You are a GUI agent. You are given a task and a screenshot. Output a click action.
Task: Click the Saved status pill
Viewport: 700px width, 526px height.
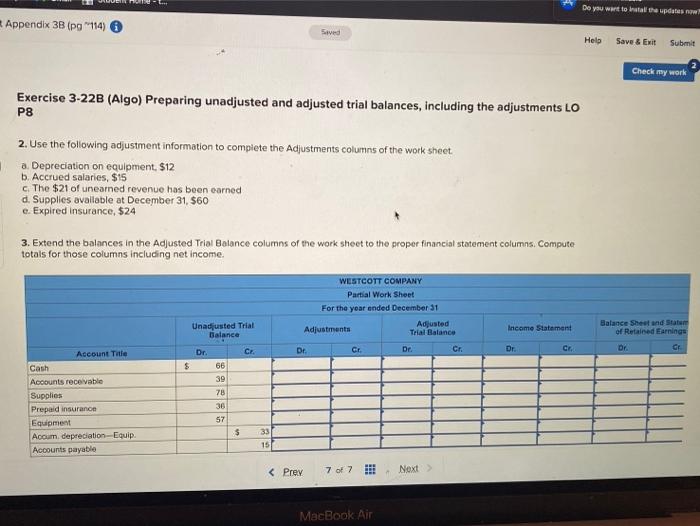pyautogui.click(x=330, y=32)
